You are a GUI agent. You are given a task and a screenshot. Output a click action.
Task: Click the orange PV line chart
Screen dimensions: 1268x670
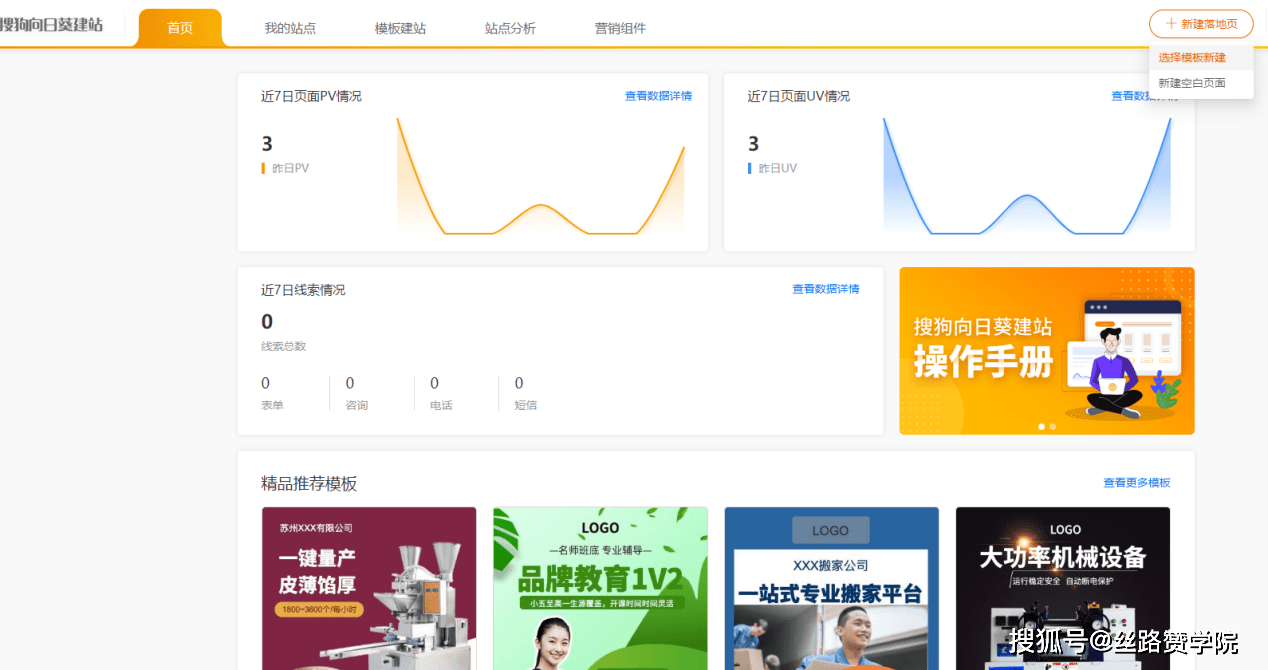point(541,176)
